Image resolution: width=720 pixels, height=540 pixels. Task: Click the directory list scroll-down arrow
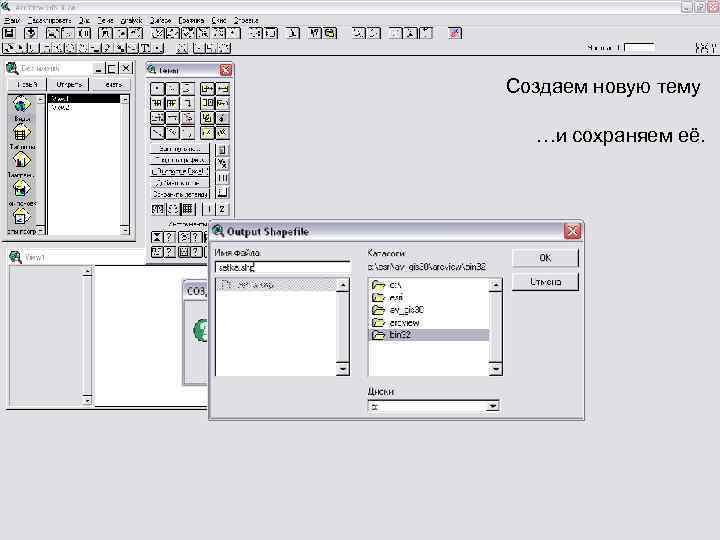click(x=495, y=369)
